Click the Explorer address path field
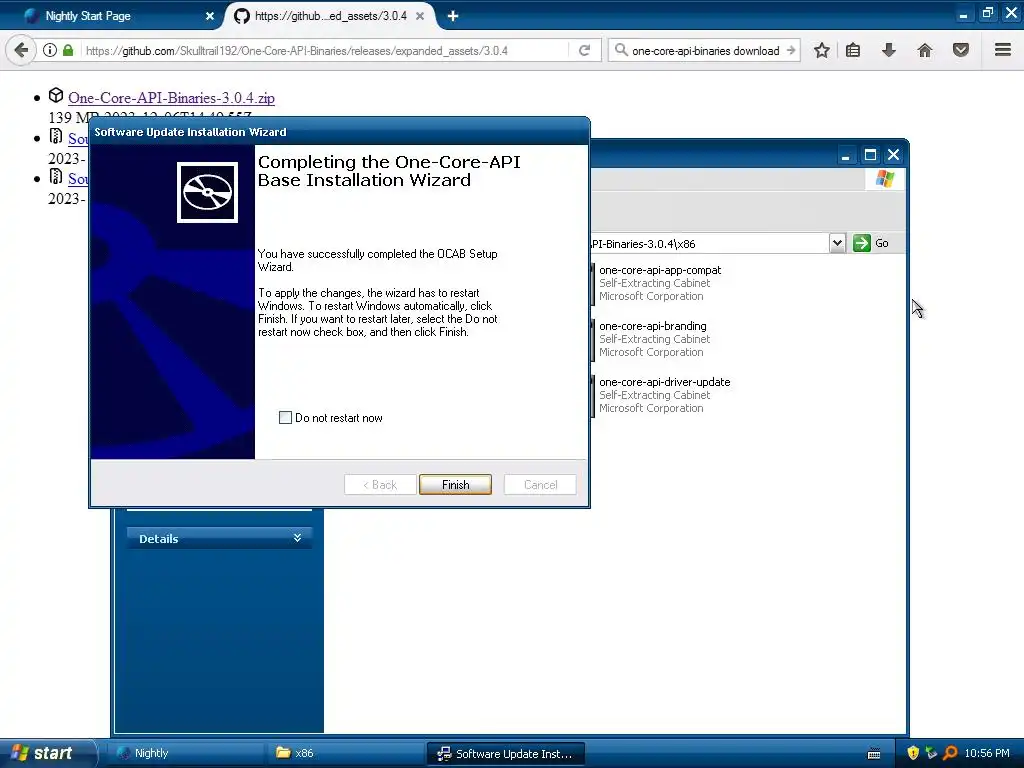Screen dimensions: 1024x768 click(708, 244)
